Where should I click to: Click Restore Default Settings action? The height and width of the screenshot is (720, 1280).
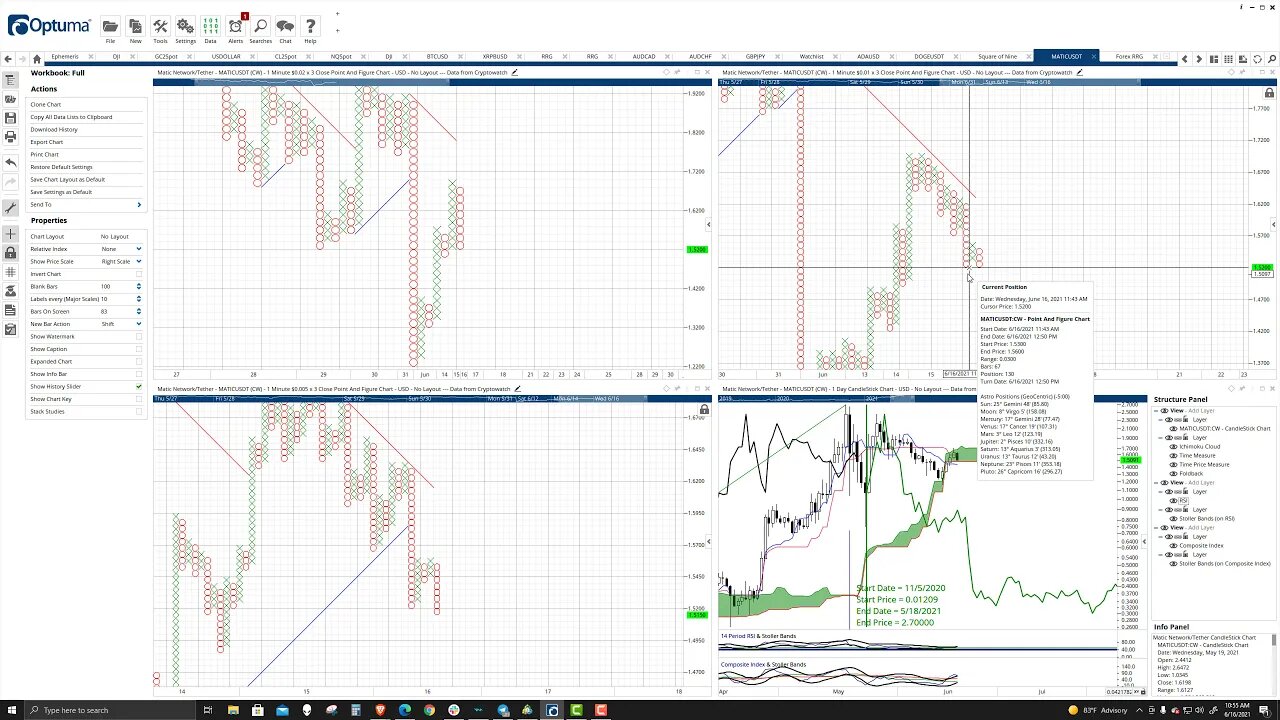tap(61, 167)
